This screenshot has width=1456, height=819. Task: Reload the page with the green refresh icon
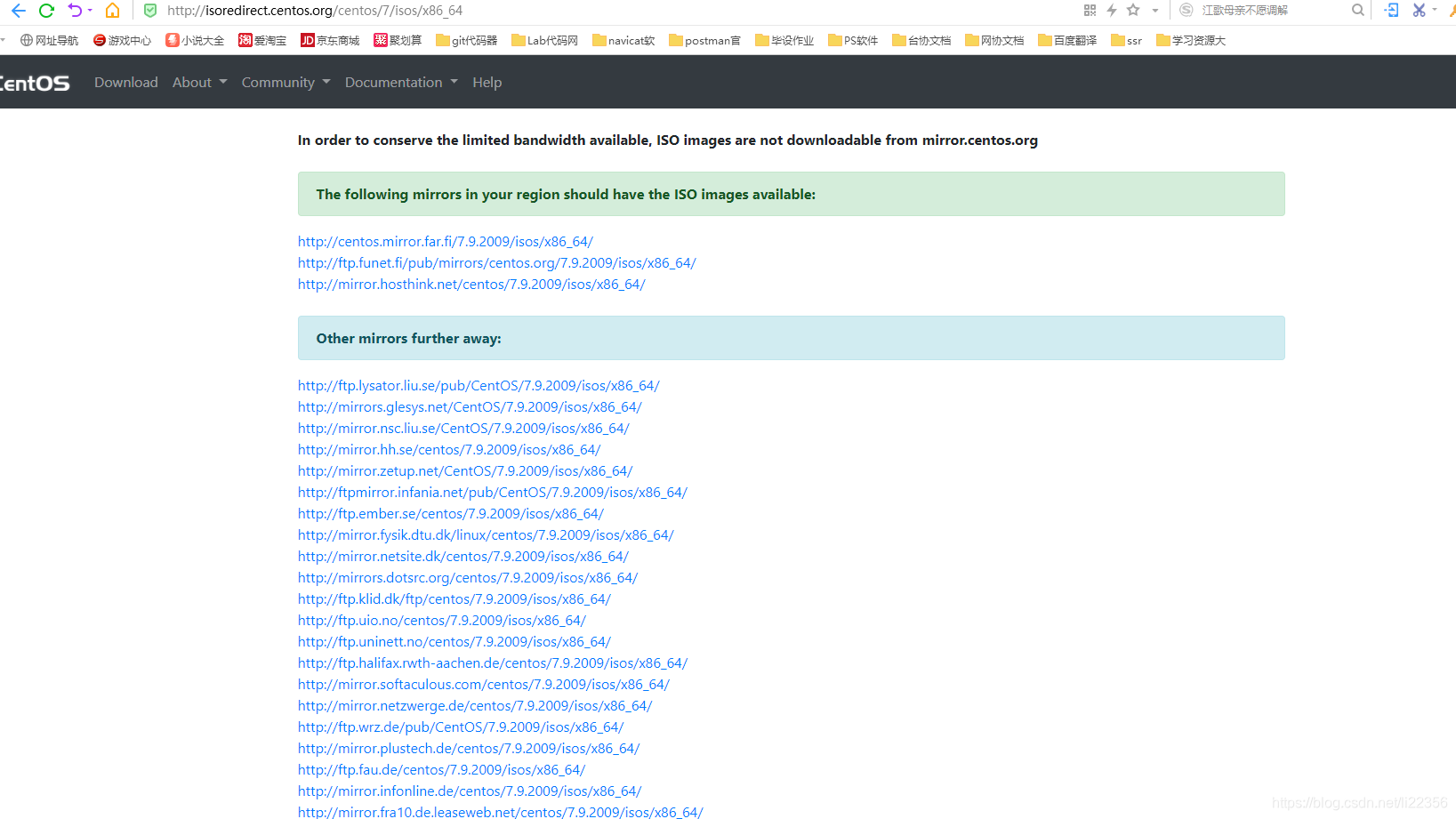point(46,11)
